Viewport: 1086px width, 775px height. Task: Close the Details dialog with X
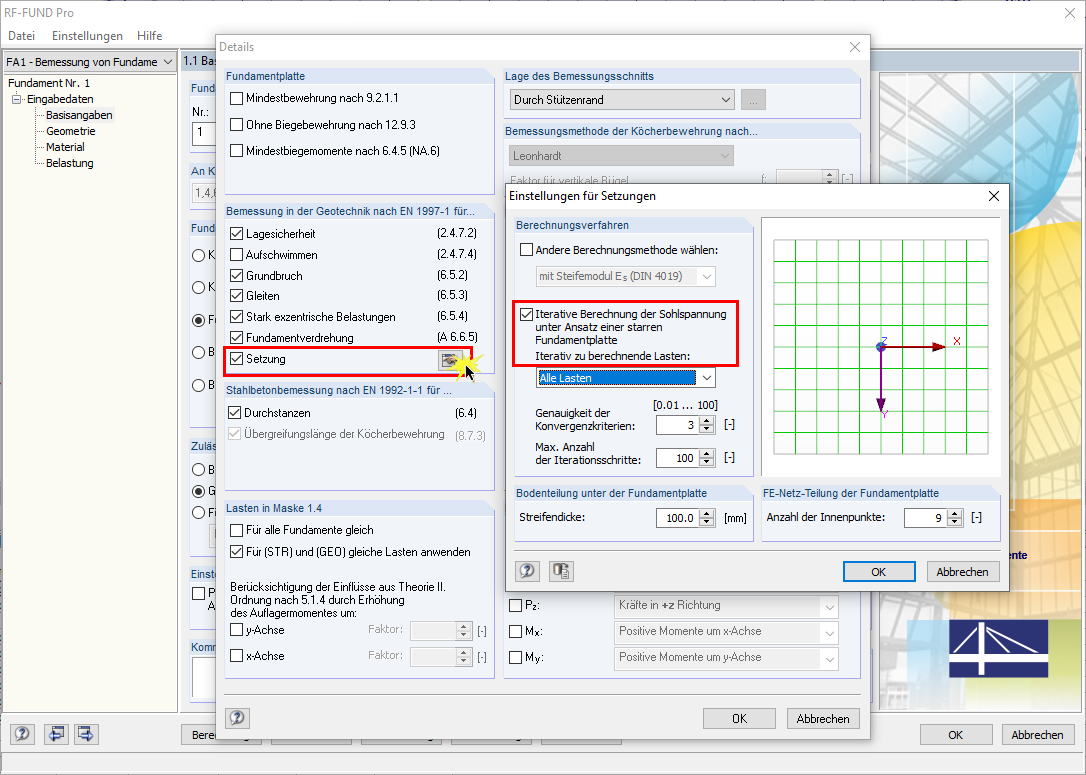pyautogui.click(x=855, y=47)
